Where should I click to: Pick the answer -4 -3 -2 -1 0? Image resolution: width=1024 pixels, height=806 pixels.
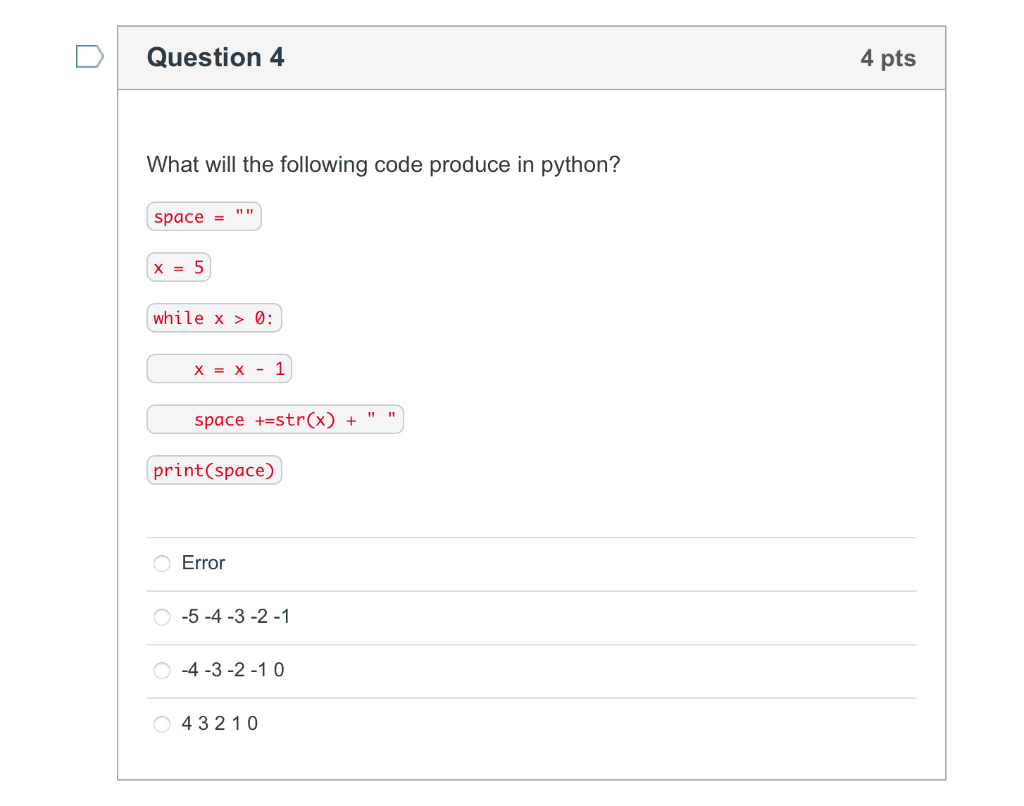pos(162,670)
